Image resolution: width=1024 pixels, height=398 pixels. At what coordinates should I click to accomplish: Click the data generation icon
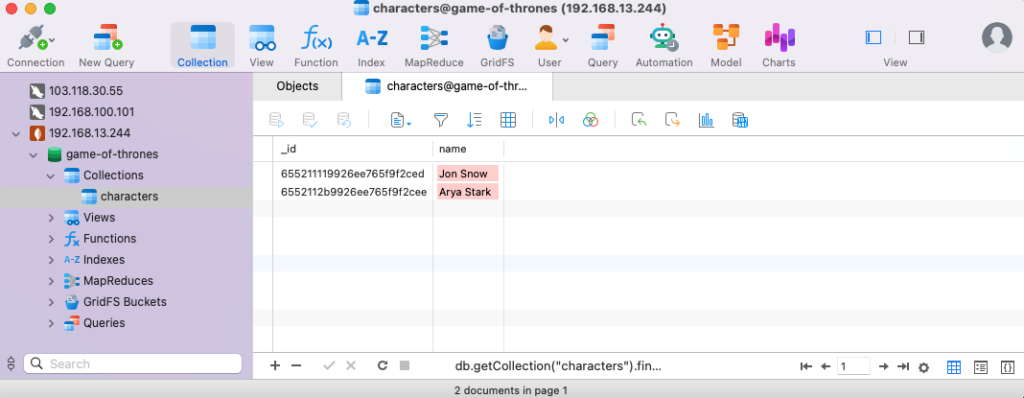coord(740,120)
